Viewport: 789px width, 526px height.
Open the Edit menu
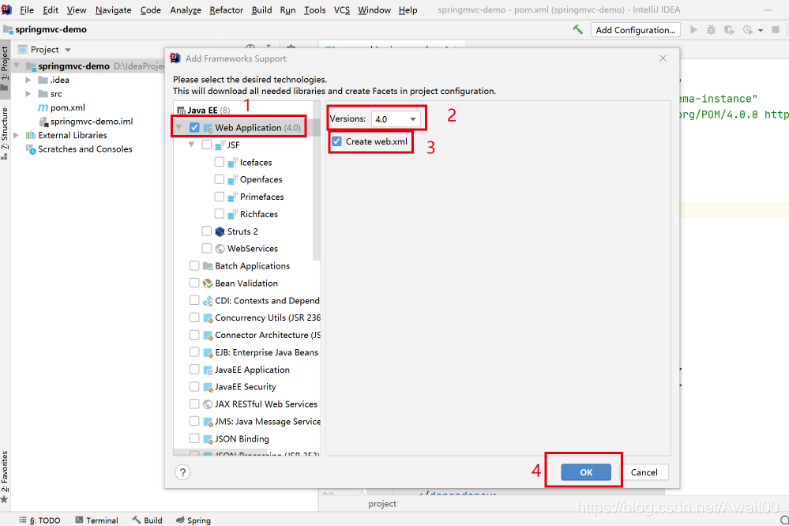coord(50,10)
